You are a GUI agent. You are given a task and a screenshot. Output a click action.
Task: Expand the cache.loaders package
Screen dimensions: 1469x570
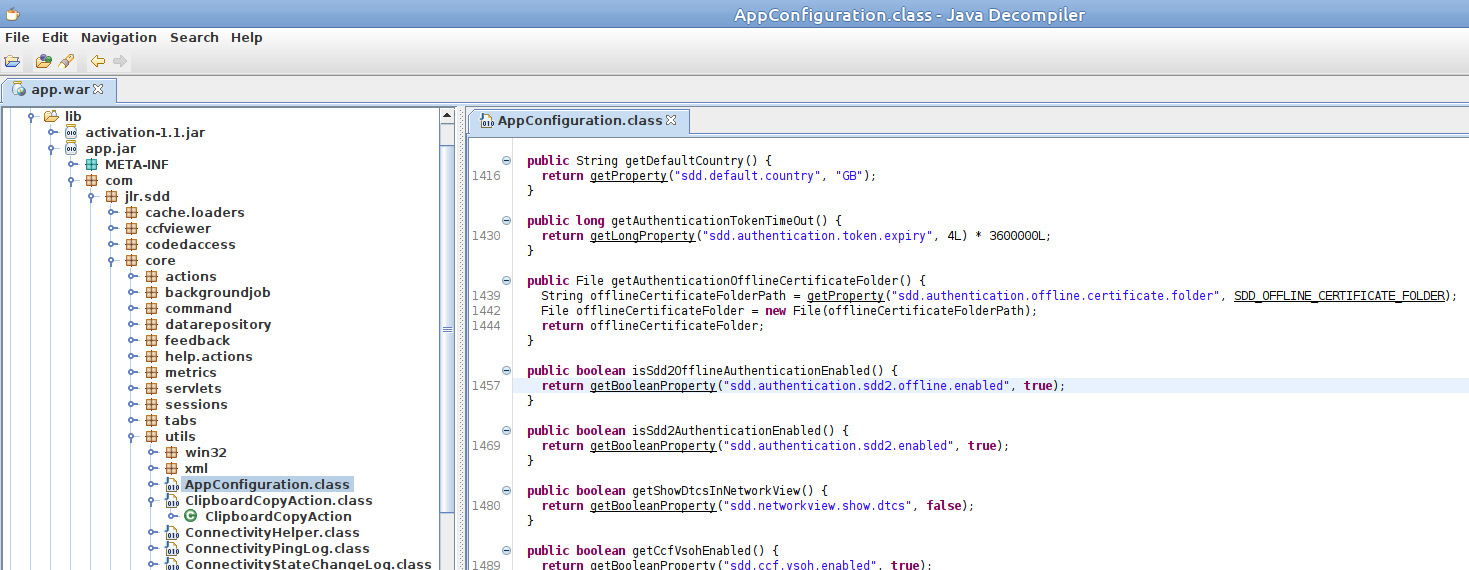[111, 212]
